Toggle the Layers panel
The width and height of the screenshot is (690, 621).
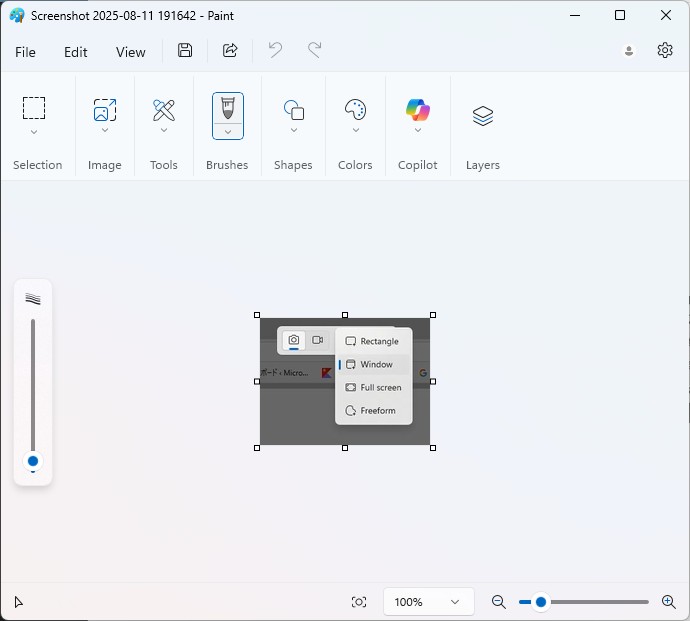pyautogui.click(x=483, y=116)
